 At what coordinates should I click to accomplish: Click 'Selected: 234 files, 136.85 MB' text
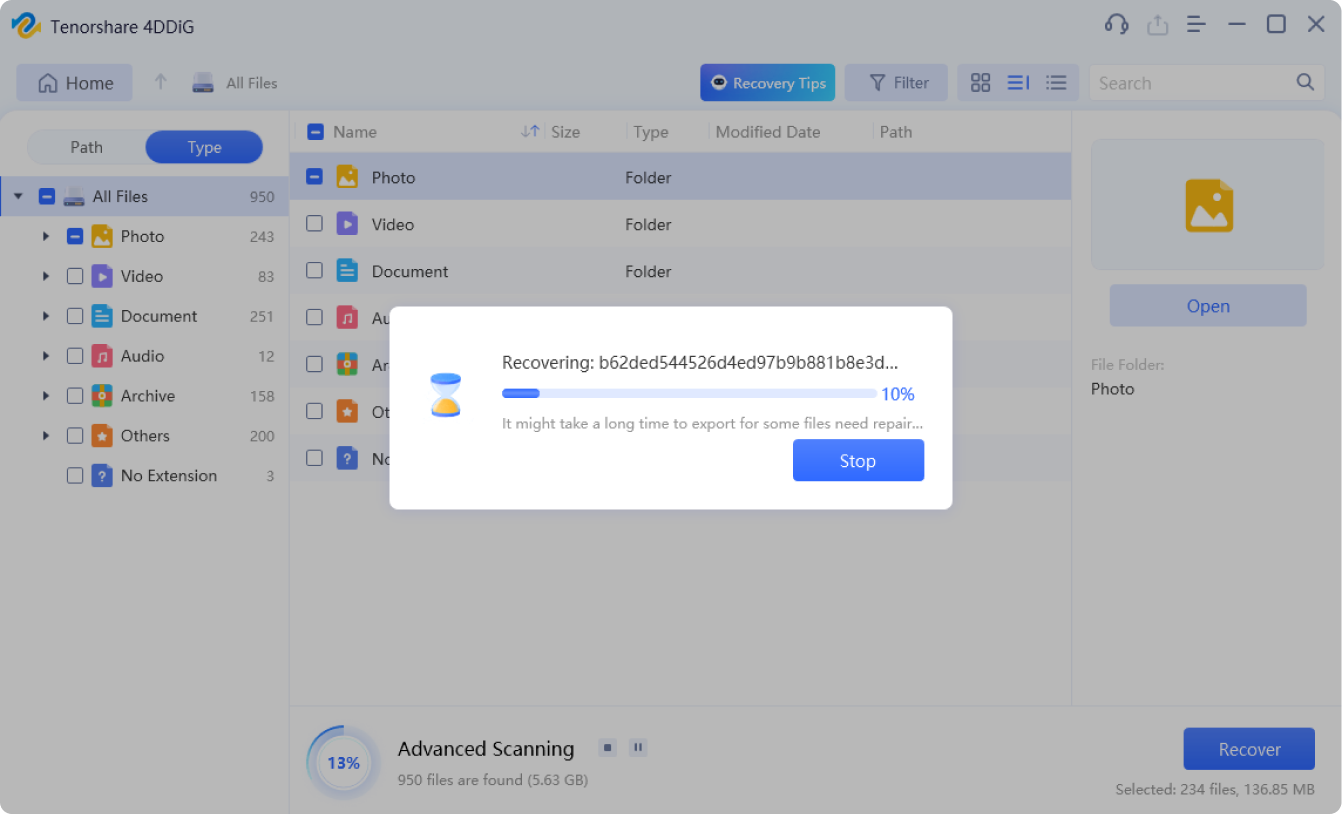tap(1215, 790)
